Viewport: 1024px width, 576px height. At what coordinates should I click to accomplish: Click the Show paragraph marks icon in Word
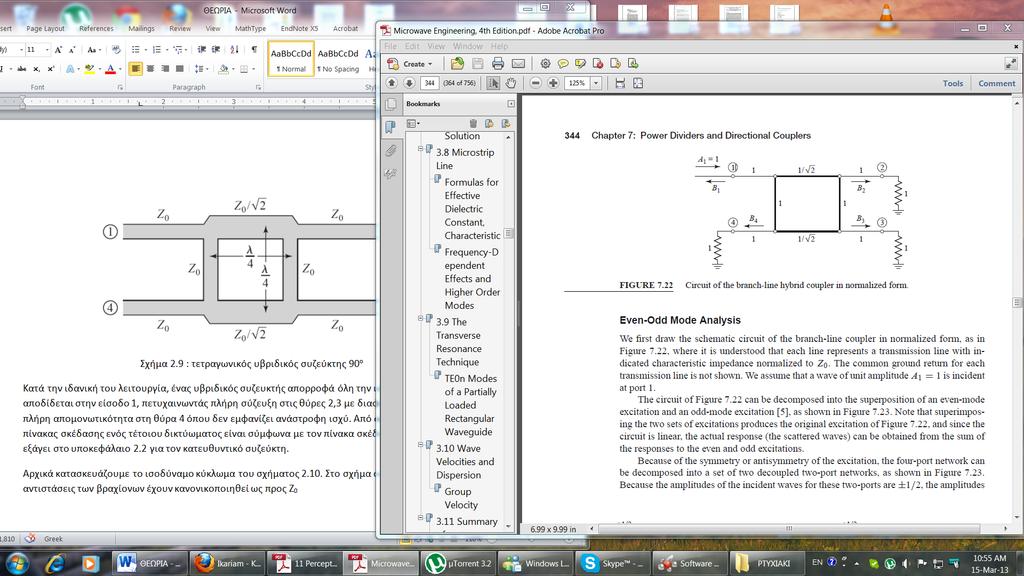coord(254,50)
